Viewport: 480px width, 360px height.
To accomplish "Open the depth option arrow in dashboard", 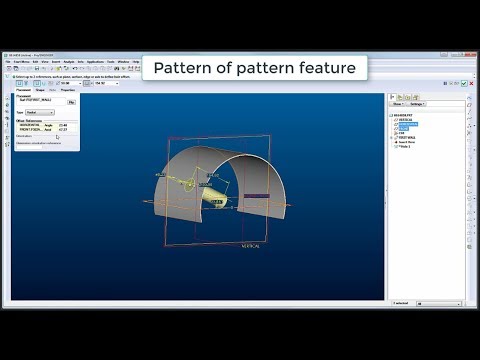I will tap(92, 83).
